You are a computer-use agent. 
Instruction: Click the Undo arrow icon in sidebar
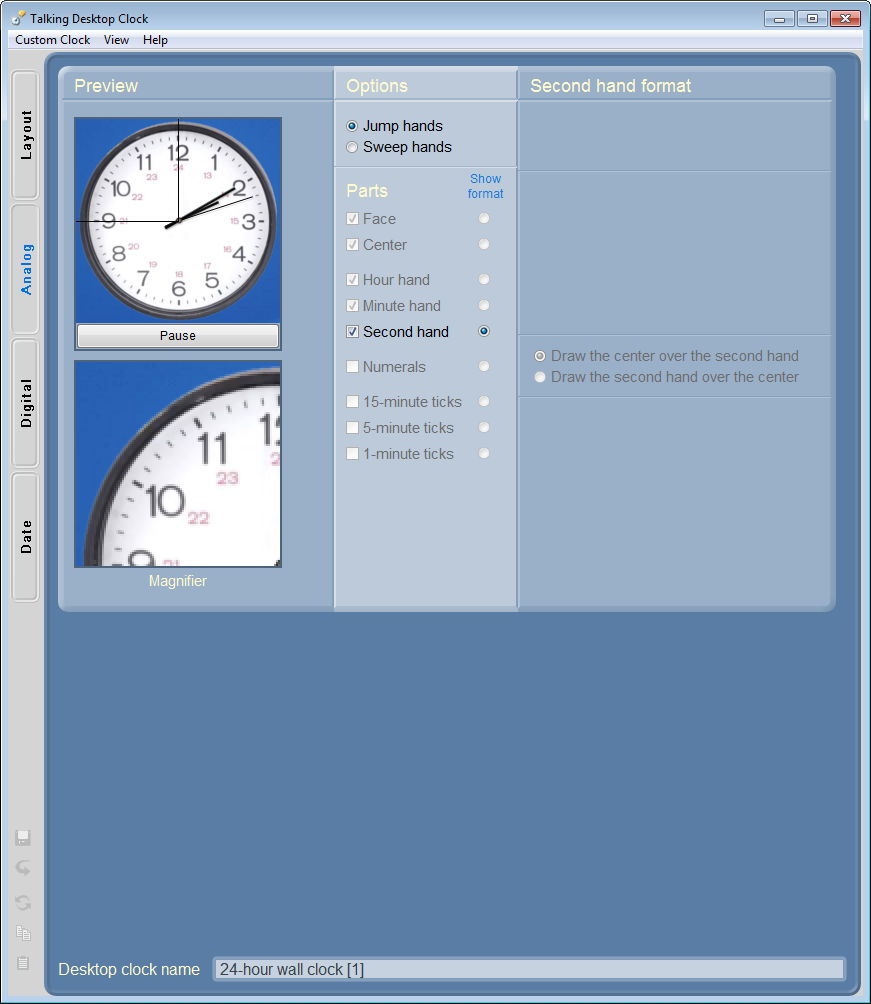[23, 868]
